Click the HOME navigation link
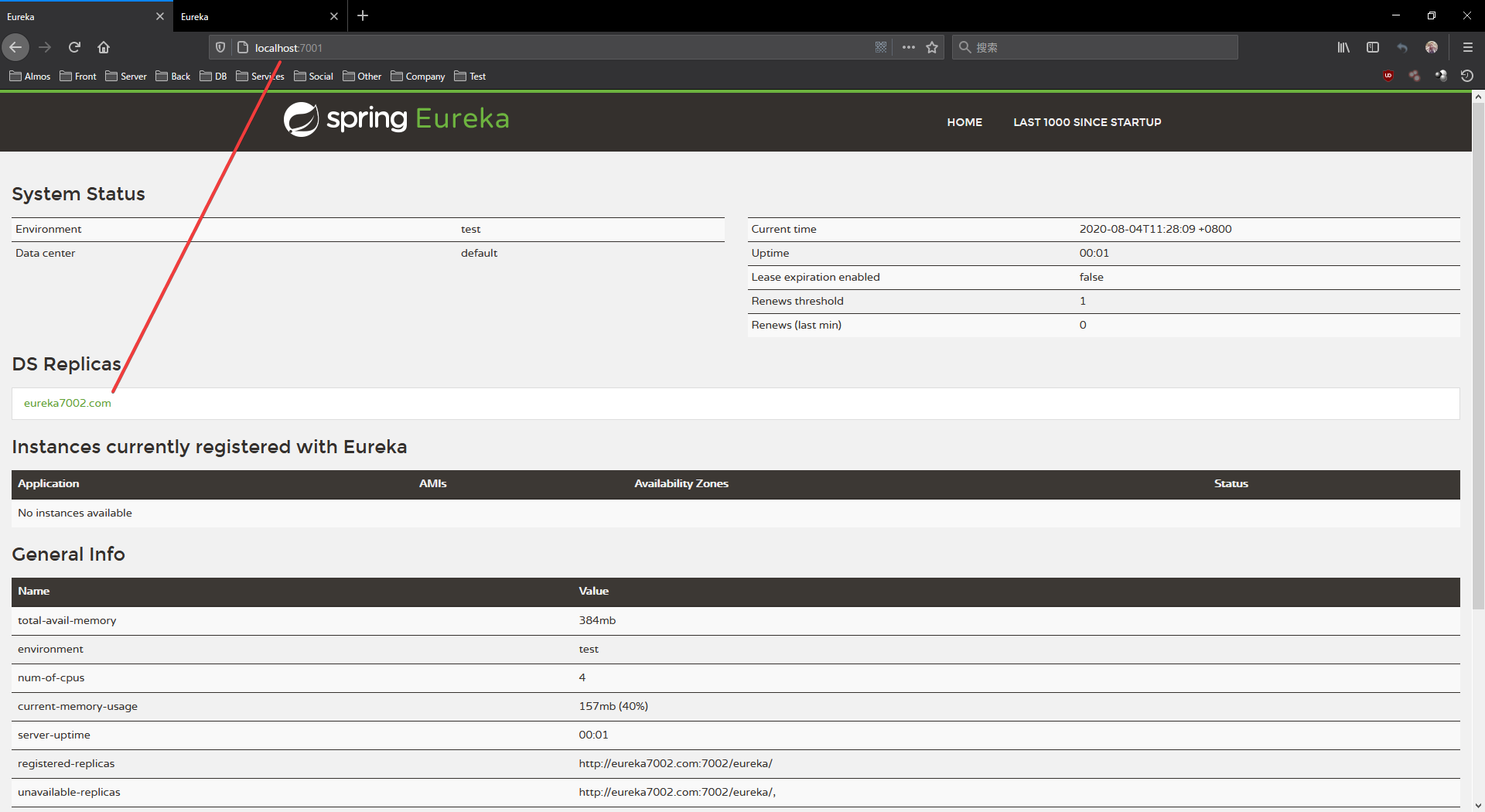This screenshot has height=812, width=1485. click(964, 122)
